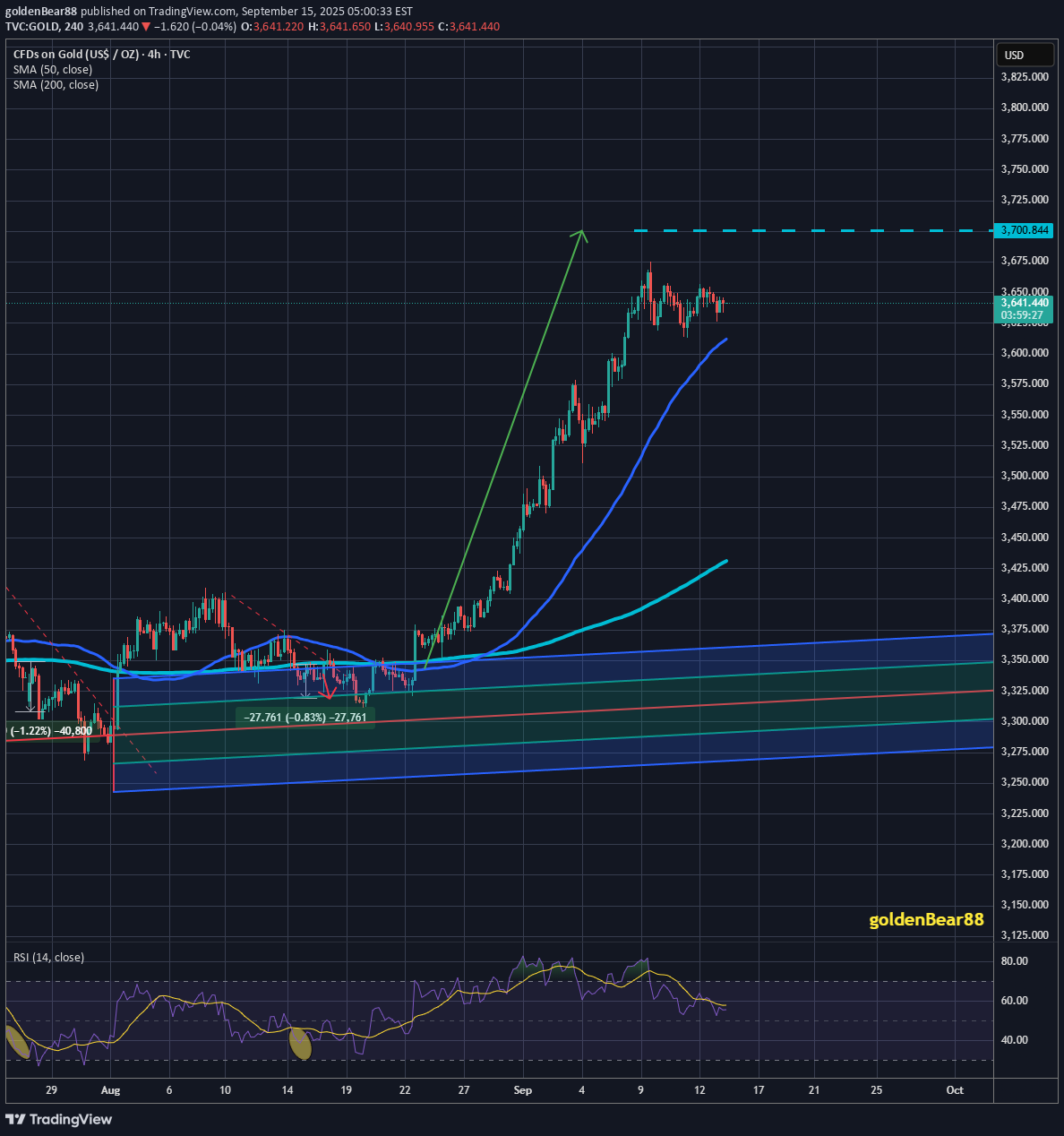
Task: Click the −27.761 (−0.83%) measurement label
Action: (x=305, y=718)
